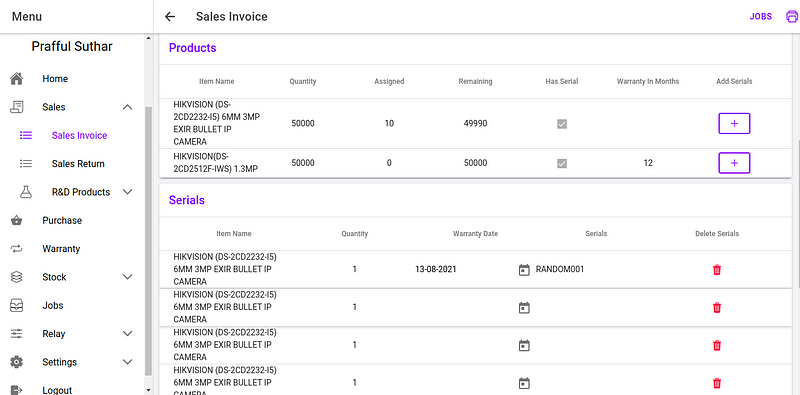Click the printer icon in top bar
The height and width of the screenshot is (395, 800).
[792, 17]
